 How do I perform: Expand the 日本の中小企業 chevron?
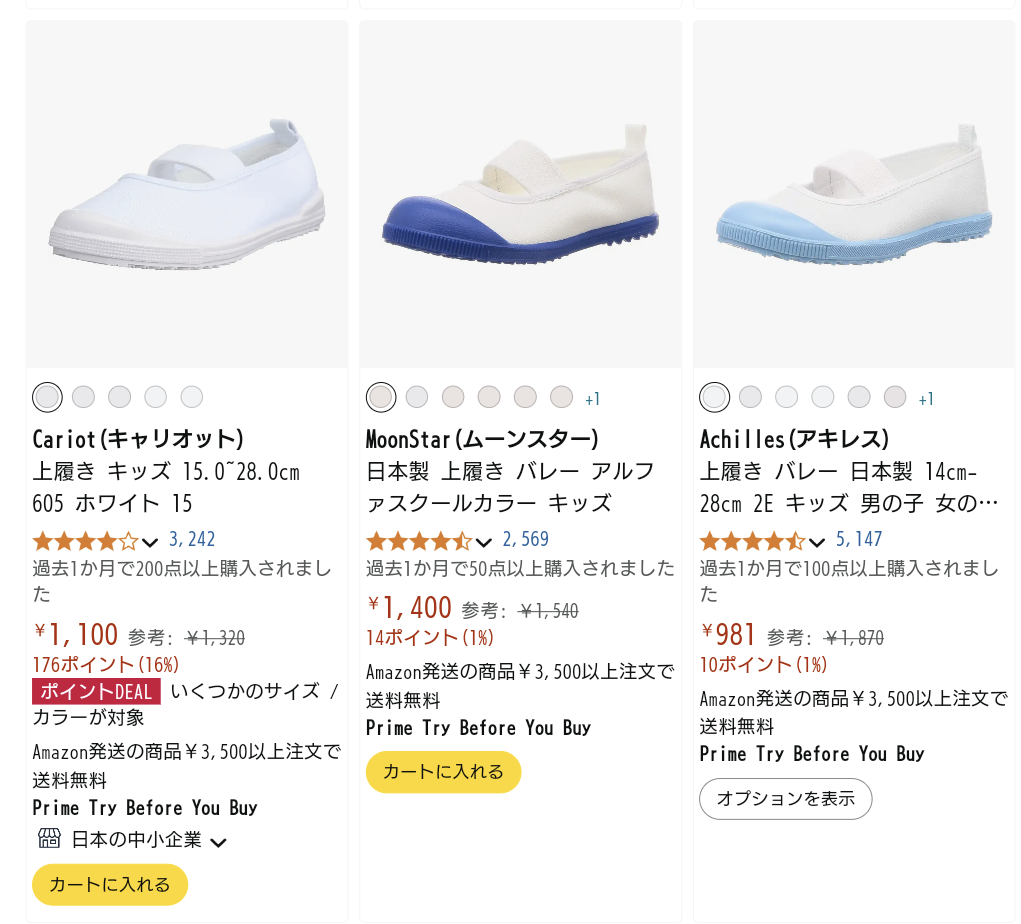(218, 842)
